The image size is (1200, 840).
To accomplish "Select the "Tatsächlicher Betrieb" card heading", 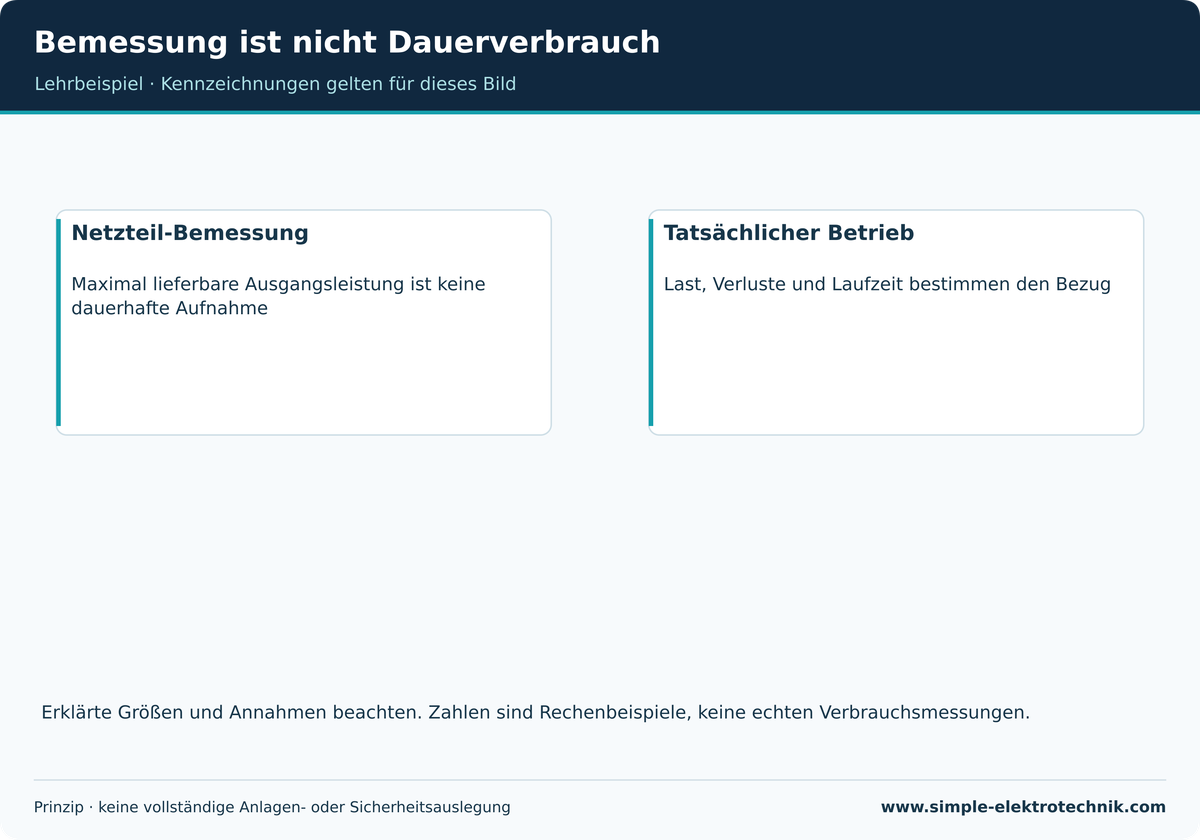I will 789,233.
